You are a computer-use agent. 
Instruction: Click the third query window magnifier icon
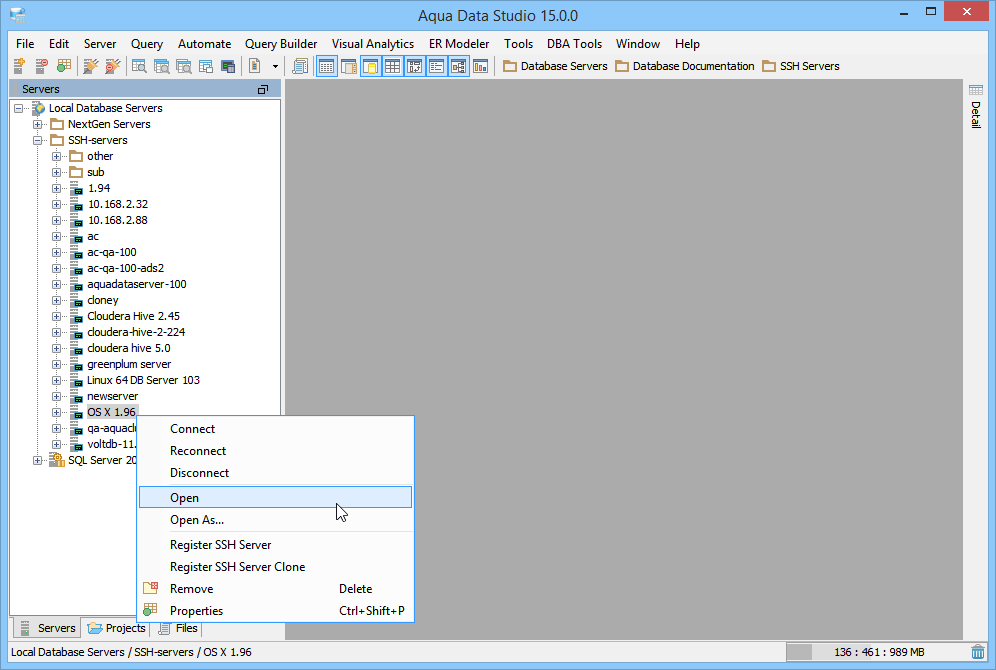click(x=184, y=66)
